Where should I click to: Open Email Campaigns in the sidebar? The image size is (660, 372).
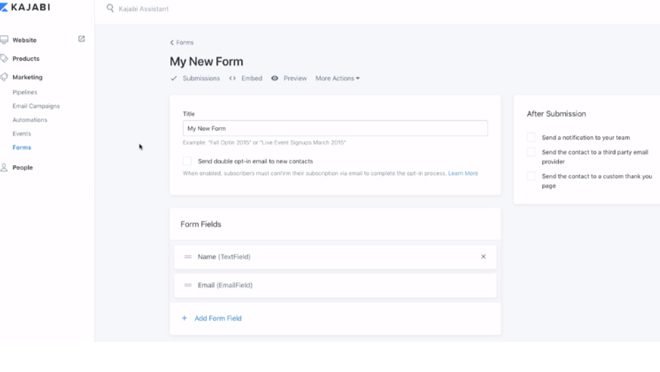36,106
